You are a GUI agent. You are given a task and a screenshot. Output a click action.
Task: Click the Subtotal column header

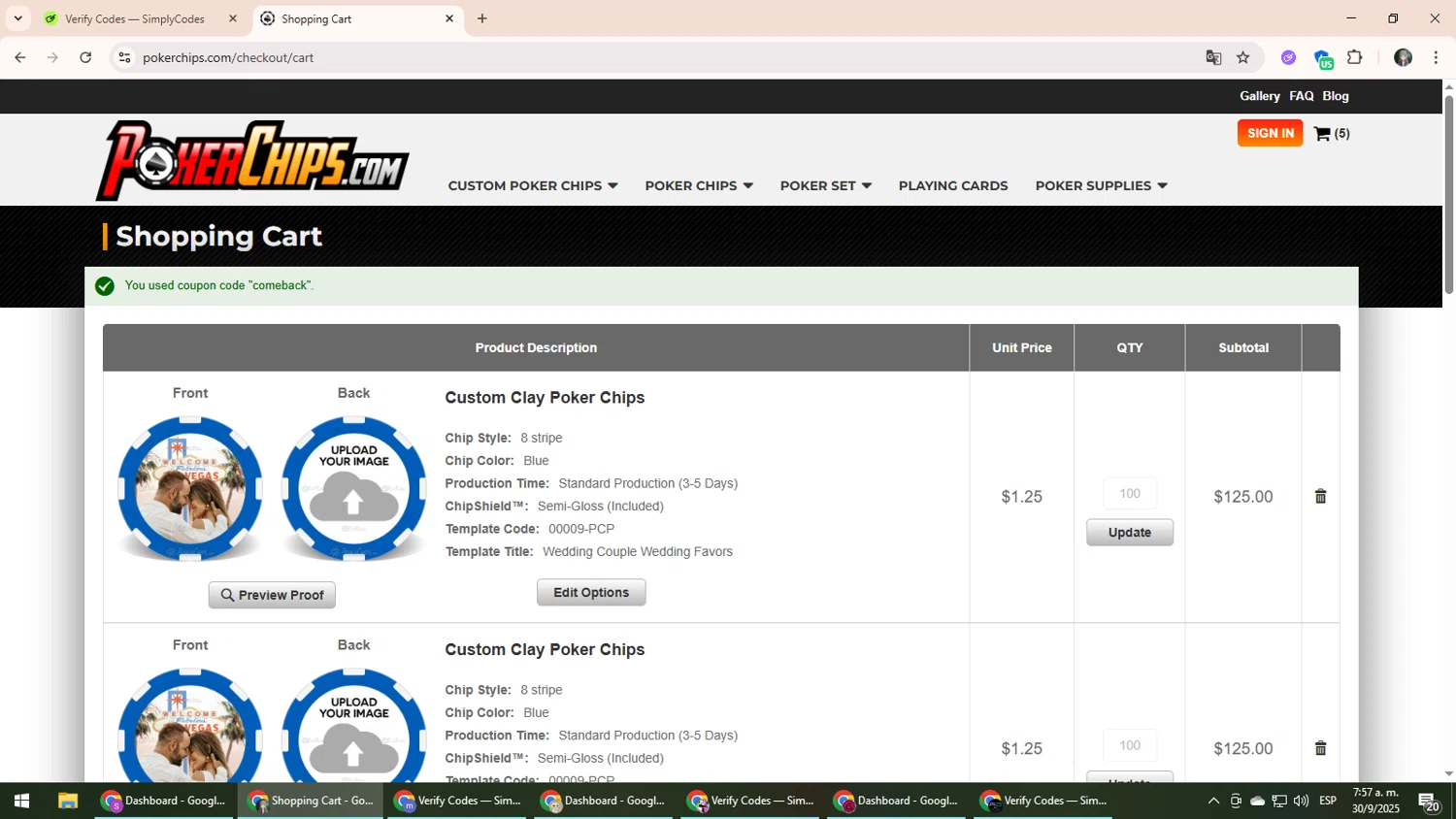pos(1243,347)
